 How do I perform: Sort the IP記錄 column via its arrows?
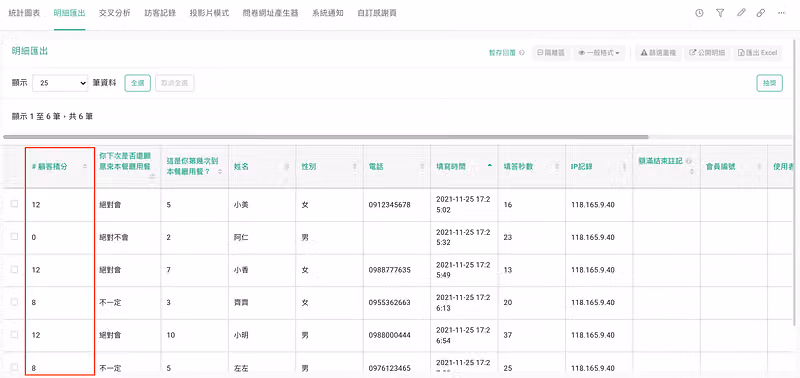(x=624, y=167)
